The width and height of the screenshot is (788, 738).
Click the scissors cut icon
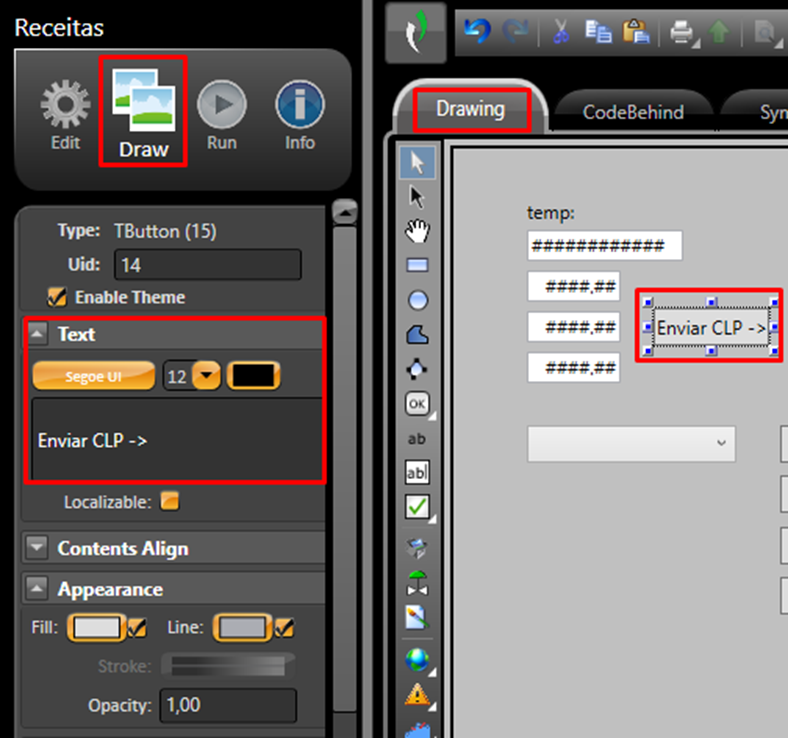pyautogui.click(x=560, y=32)
